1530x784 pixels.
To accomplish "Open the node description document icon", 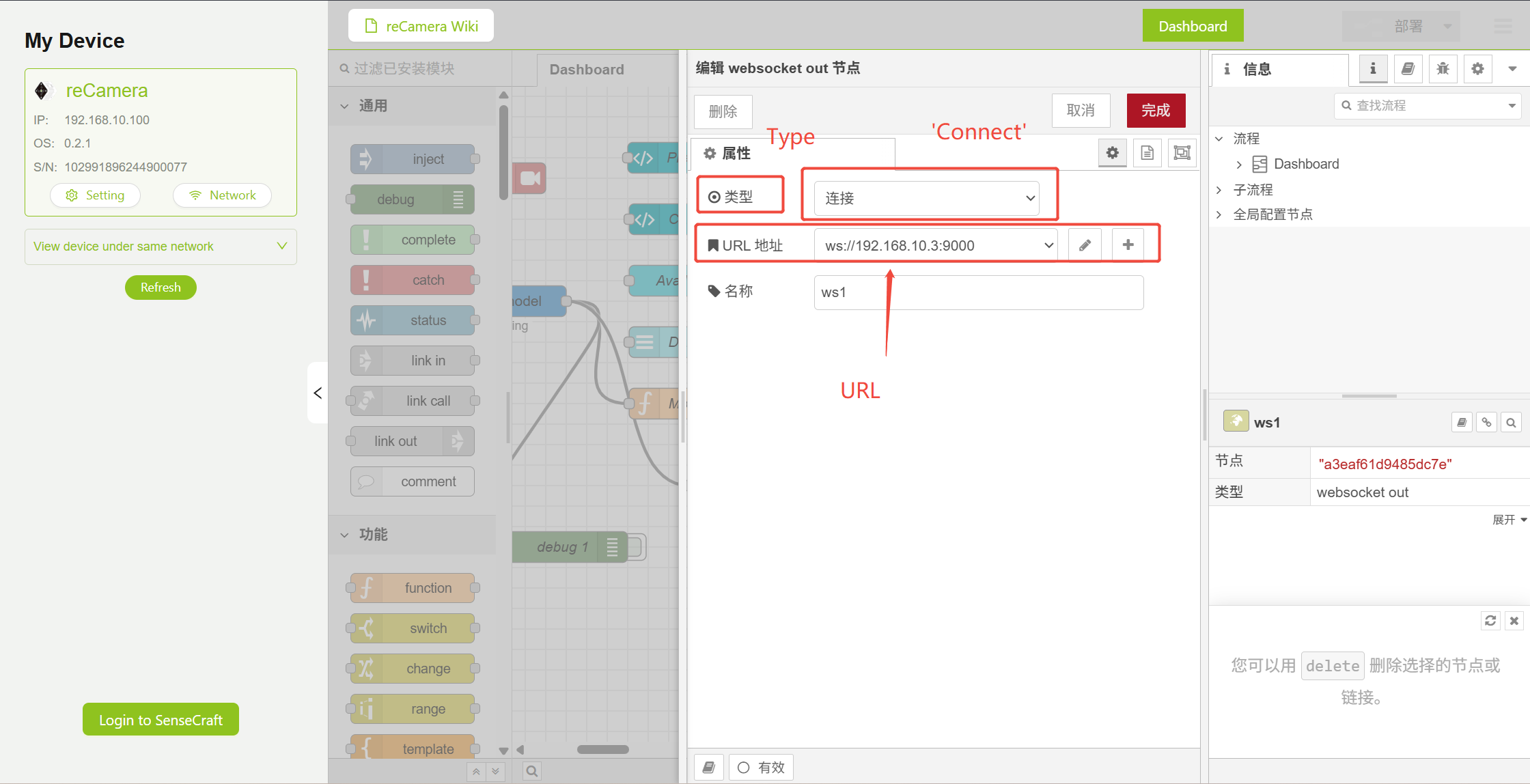I will click(1147, 153).
